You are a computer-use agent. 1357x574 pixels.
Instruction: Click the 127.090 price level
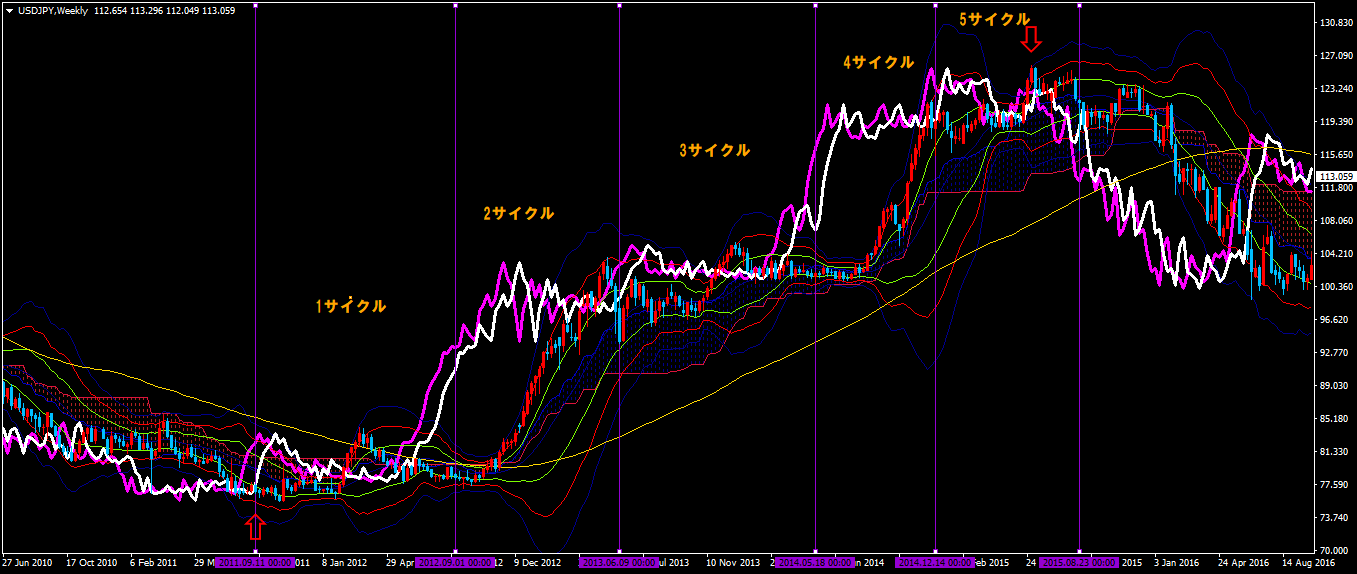coord(1334,56)
